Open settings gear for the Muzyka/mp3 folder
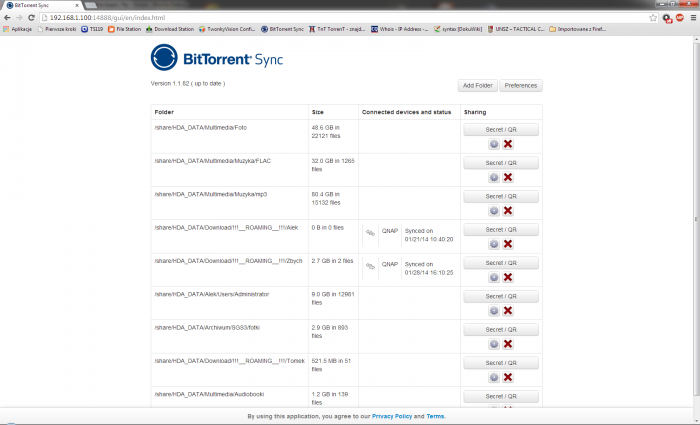700x425 pixels. coord(494,211)
